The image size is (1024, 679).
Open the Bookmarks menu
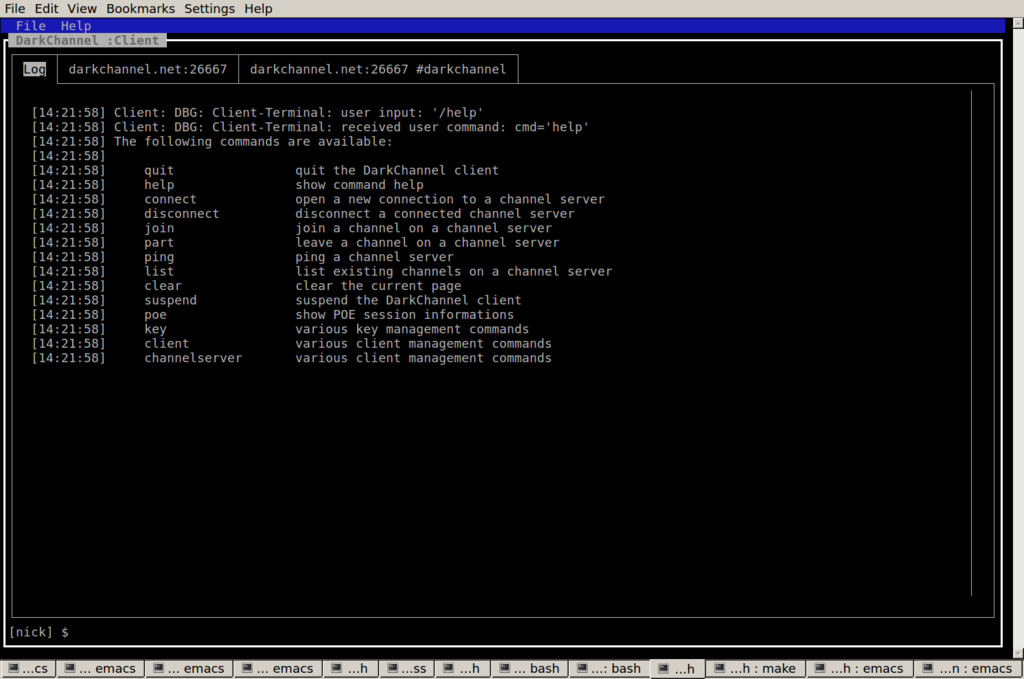point(140,9)
